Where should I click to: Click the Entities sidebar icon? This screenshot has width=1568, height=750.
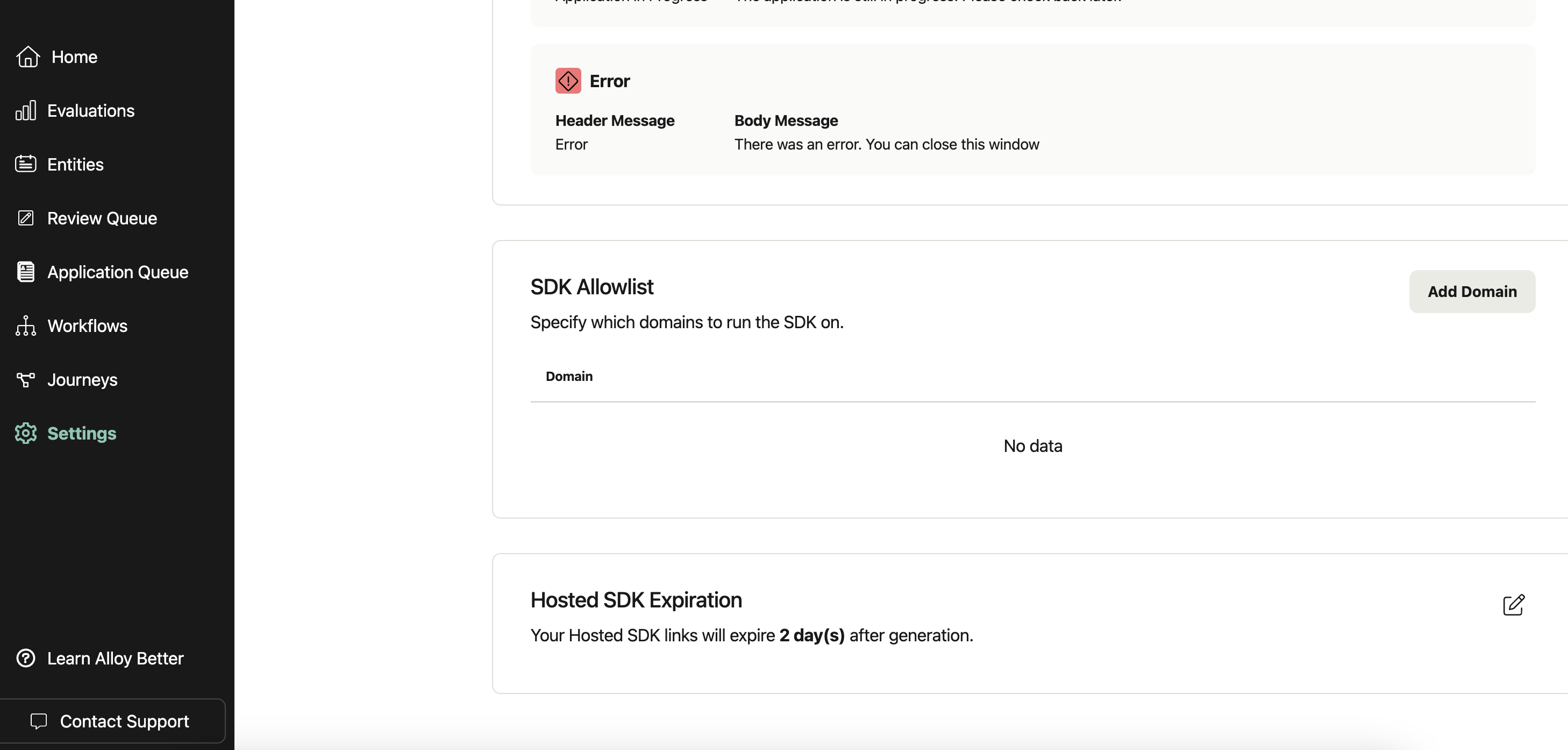26,164
